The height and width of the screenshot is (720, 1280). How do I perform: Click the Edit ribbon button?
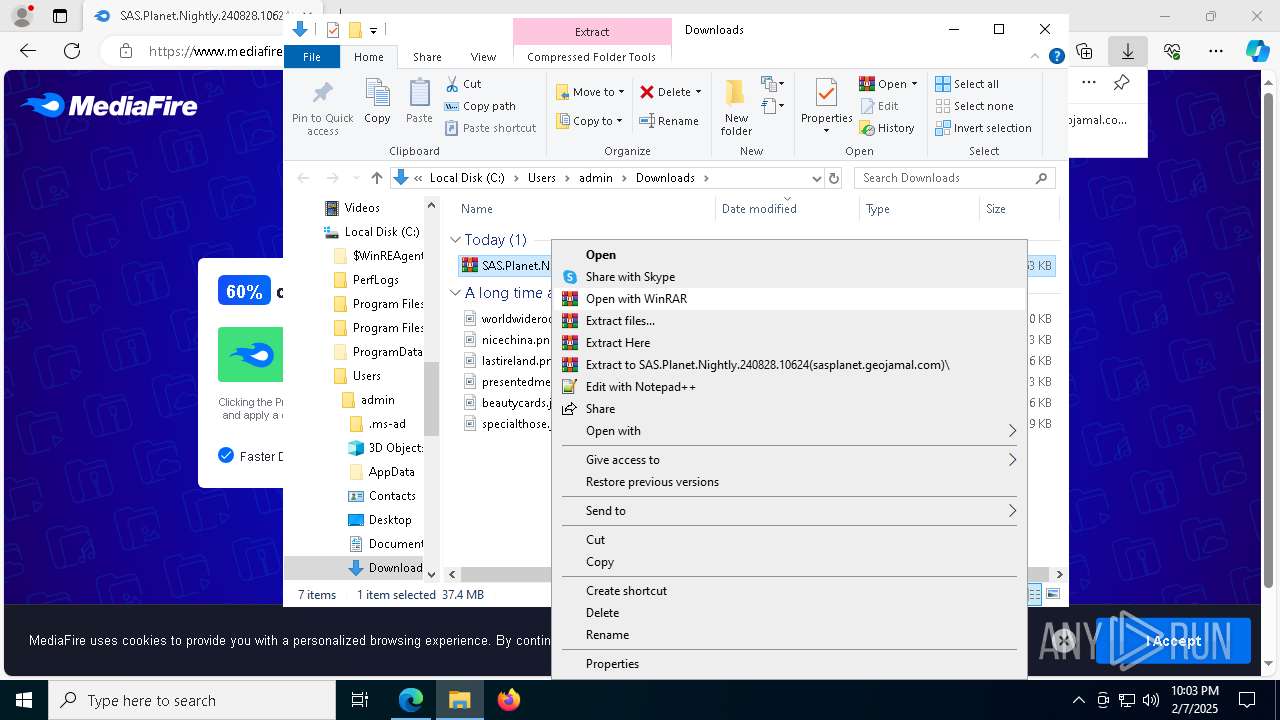[878, 106]
